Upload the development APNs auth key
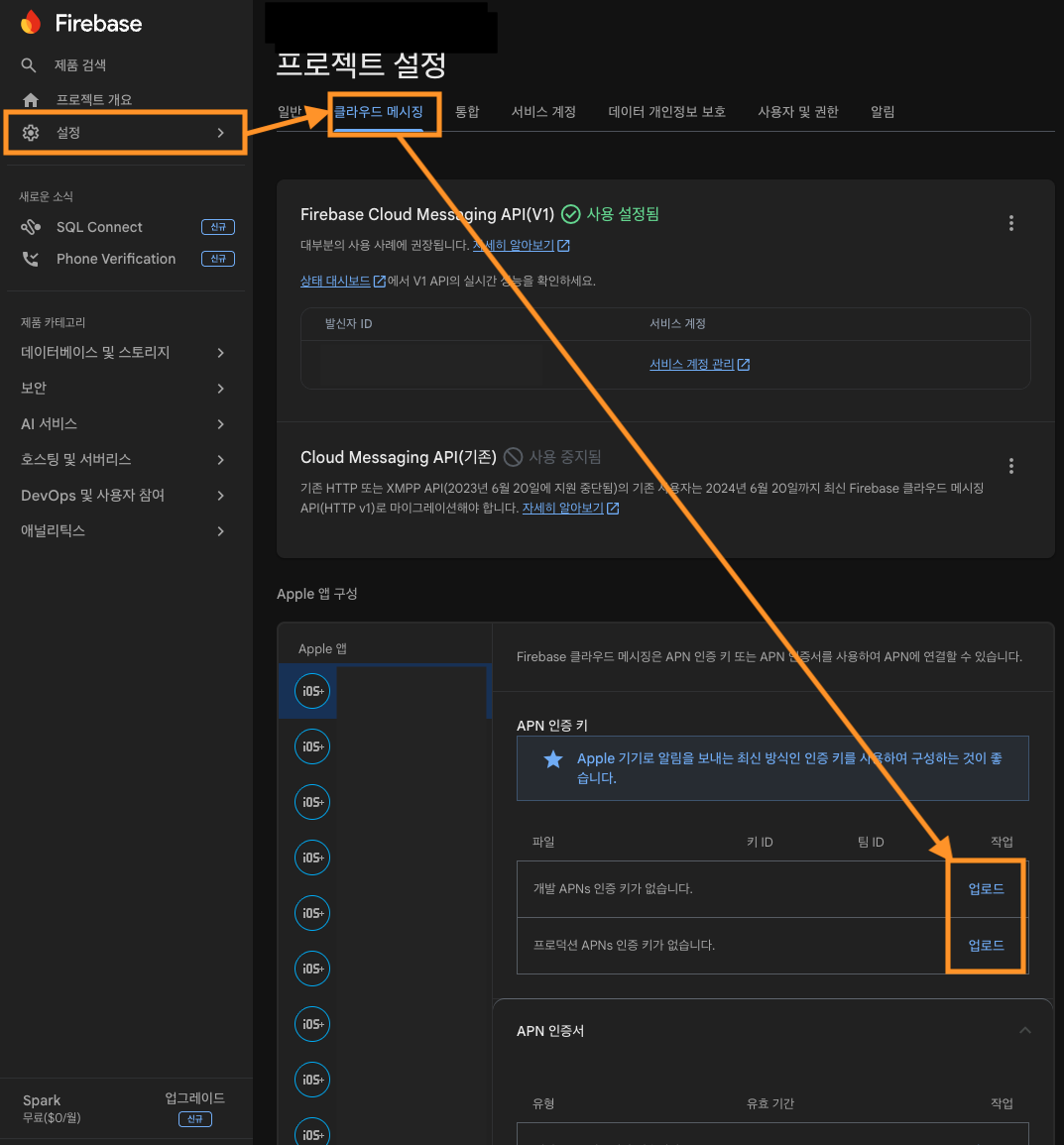Image resolution: width=1064 pixels, height=1145 pixels. pos(986,888)
